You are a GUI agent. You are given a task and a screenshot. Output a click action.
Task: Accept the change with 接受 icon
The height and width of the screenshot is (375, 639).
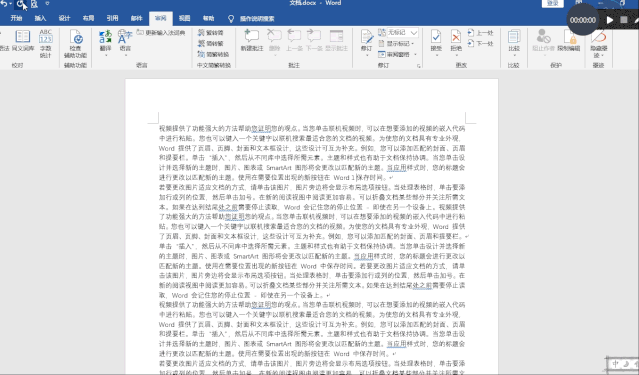pos(436,40)
